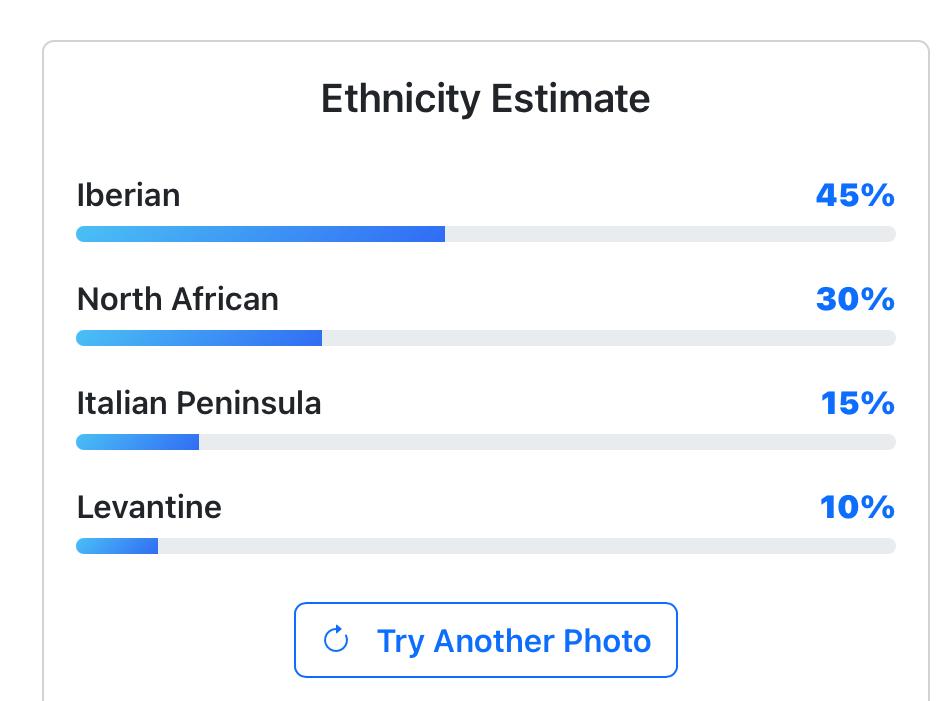The height and width of the screenshot is (701, 942).
Task: Click the filled part of the Iberian bar
Action: click(260, 234)
